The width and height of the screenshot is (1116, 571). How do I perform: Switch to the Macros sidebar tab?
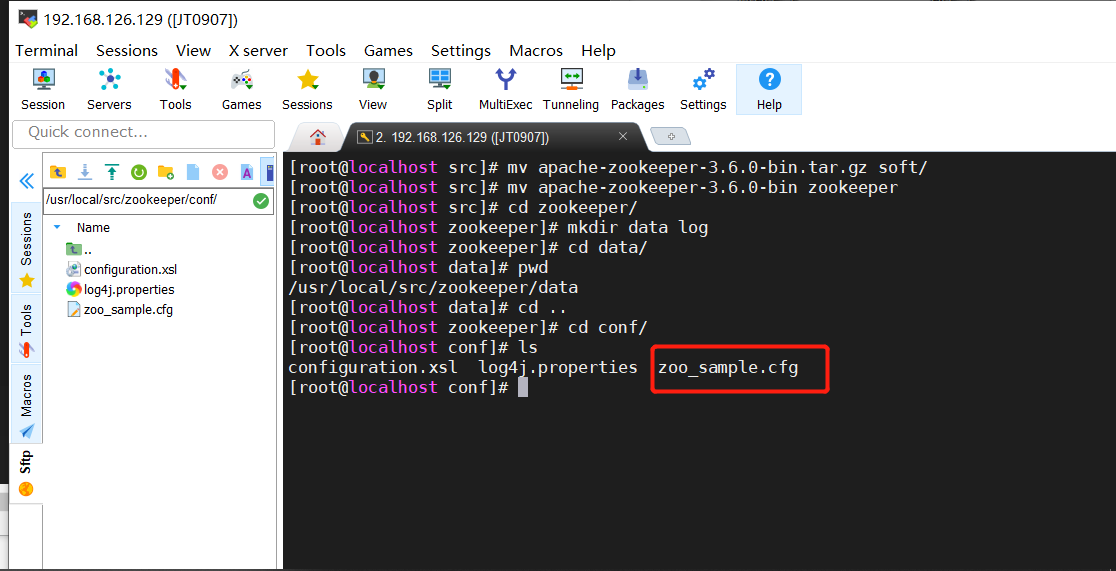(26, 403)
